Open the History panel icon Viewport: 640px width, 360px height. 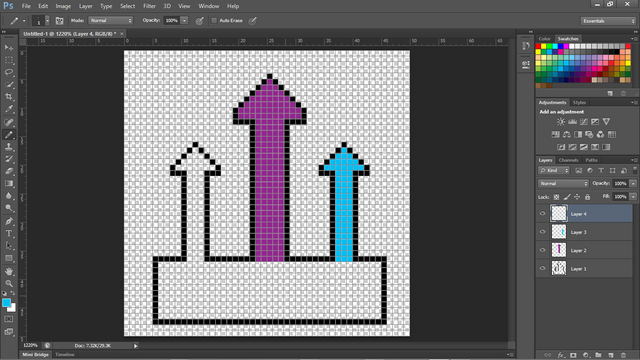click(x=526, y=46)
